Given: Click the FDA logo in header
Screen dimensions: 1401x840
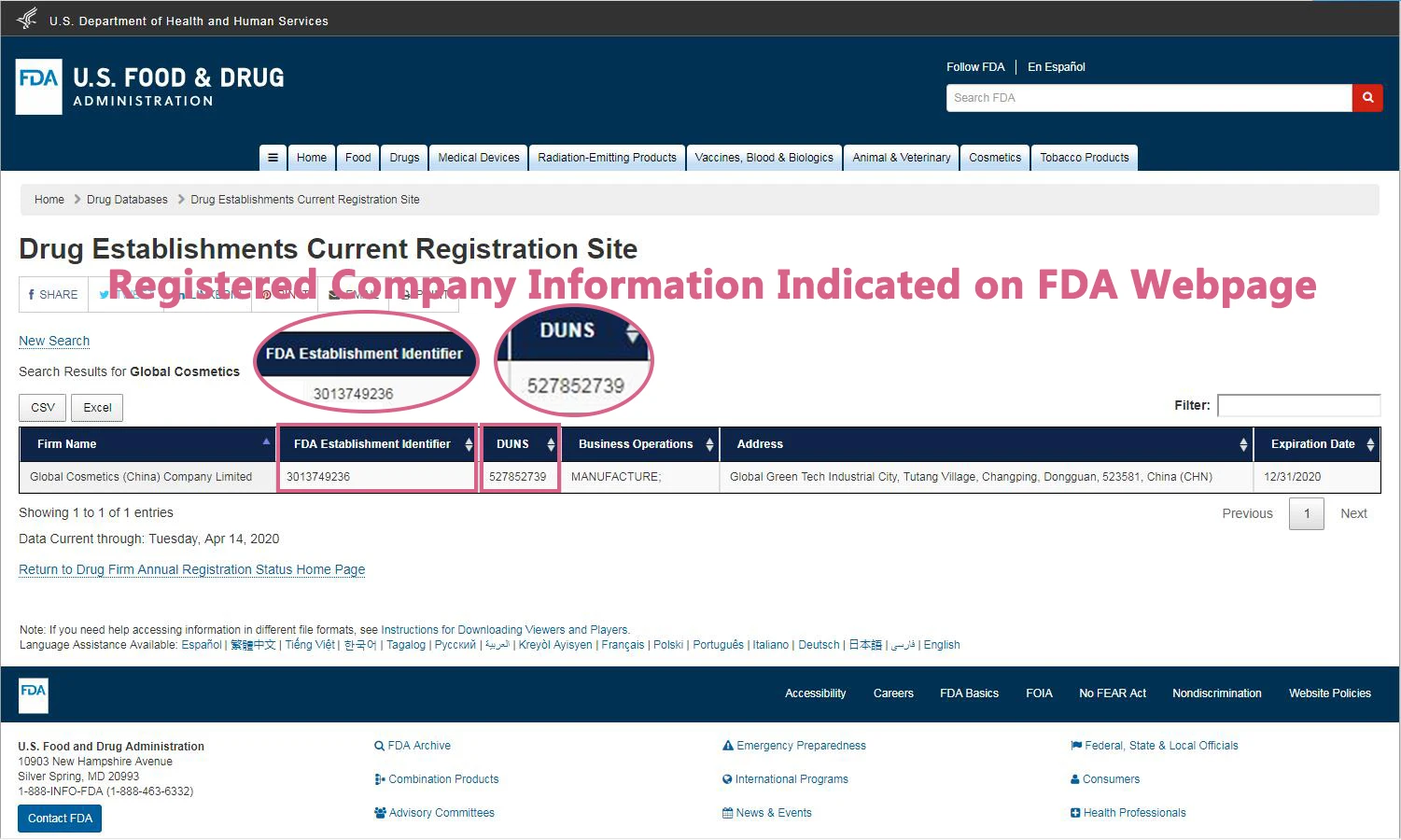Looking at the screenshot, I should point(39,87).
